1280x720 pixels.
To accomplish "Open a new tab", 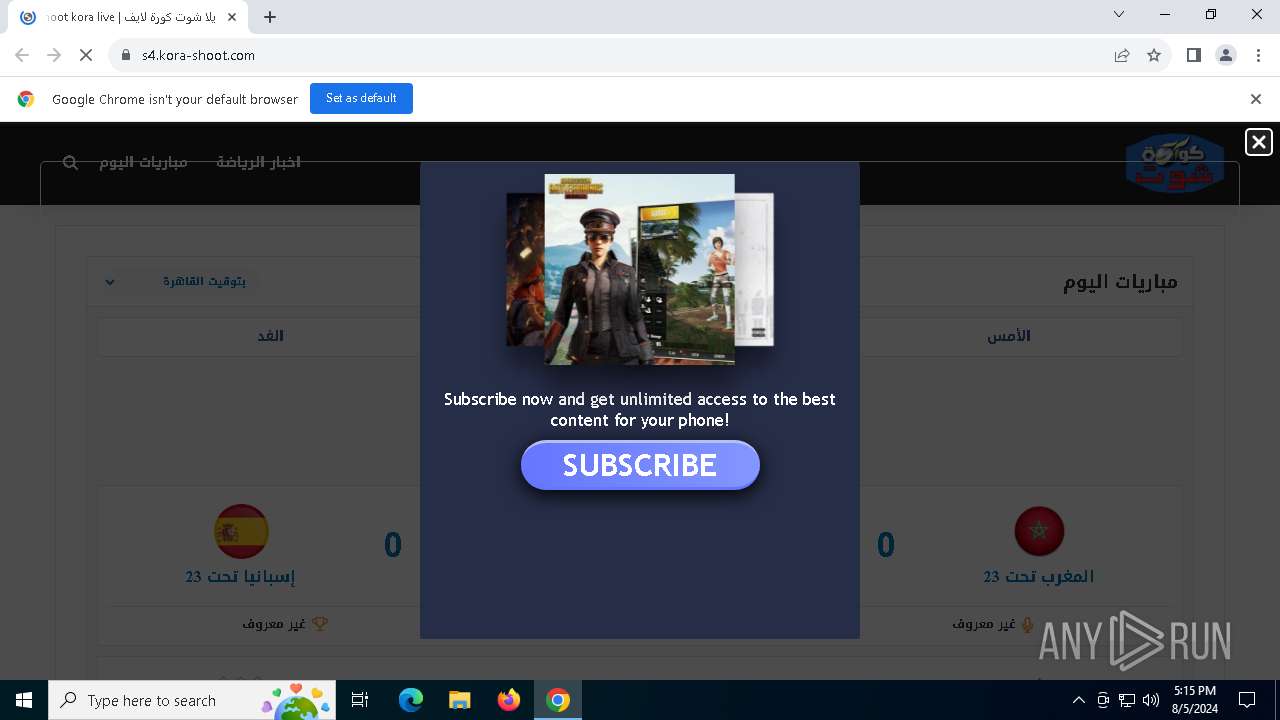I will pyautogui.click(x=270, y=17).
